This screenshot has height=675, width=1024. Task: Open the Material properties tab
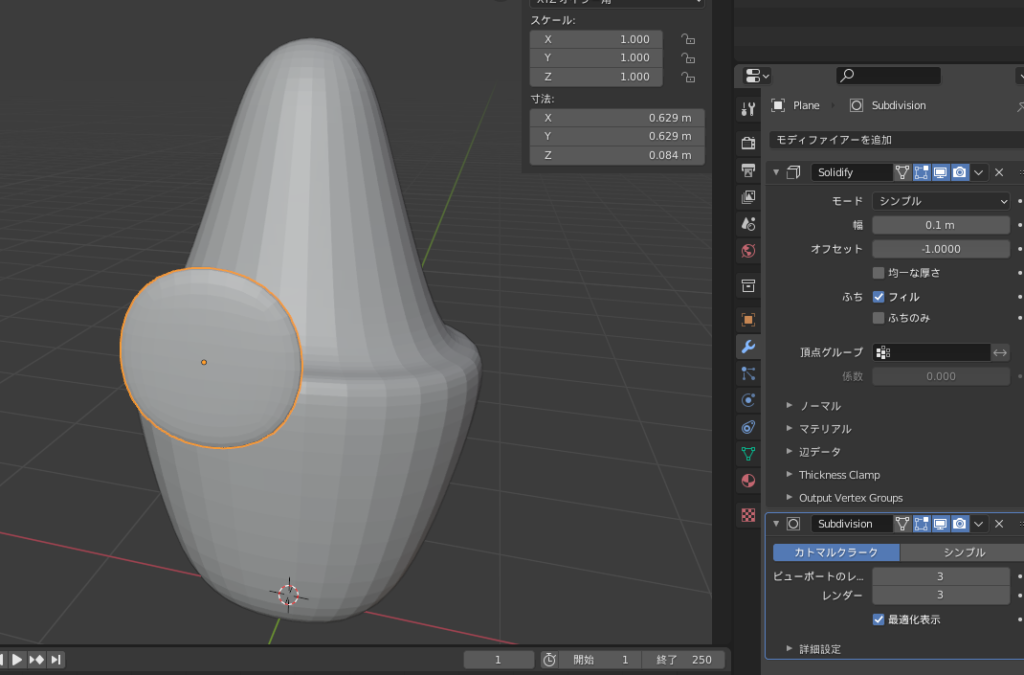(748, 481)
